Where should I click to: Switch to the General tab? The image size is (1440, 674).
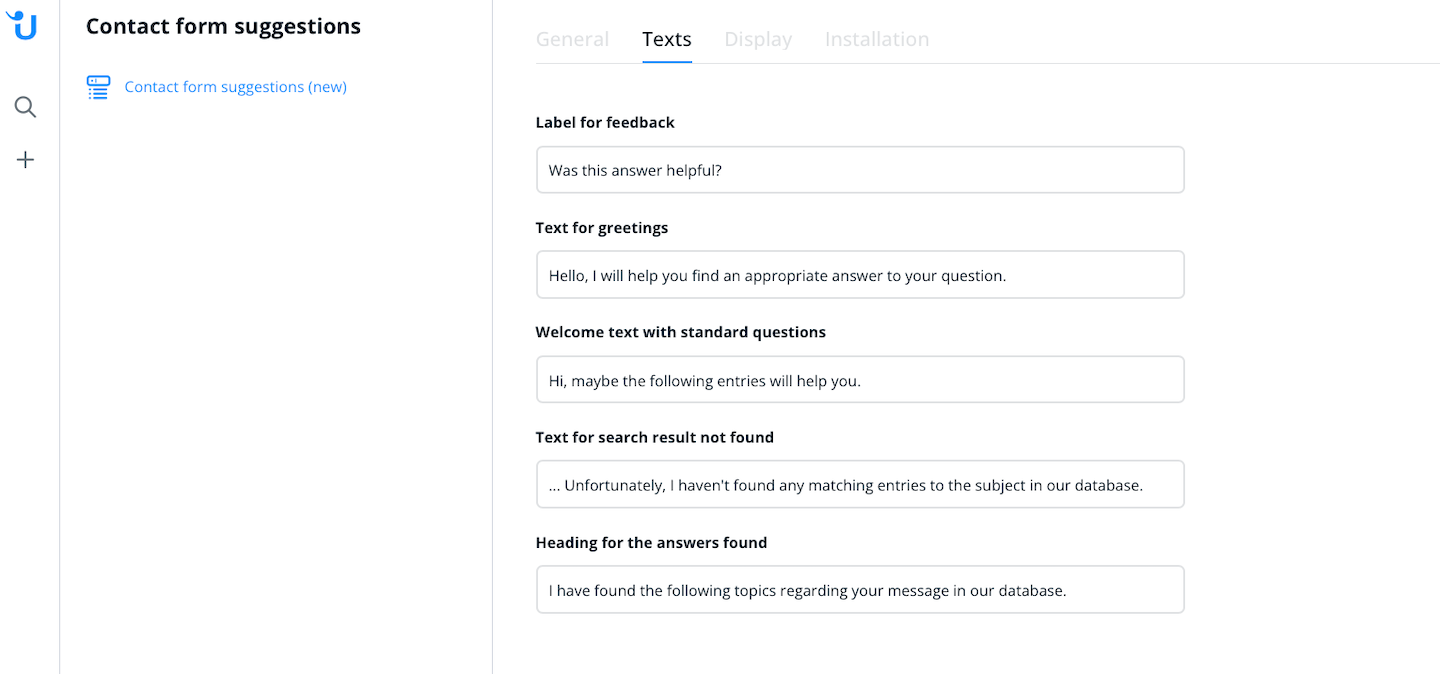(572, 39)
